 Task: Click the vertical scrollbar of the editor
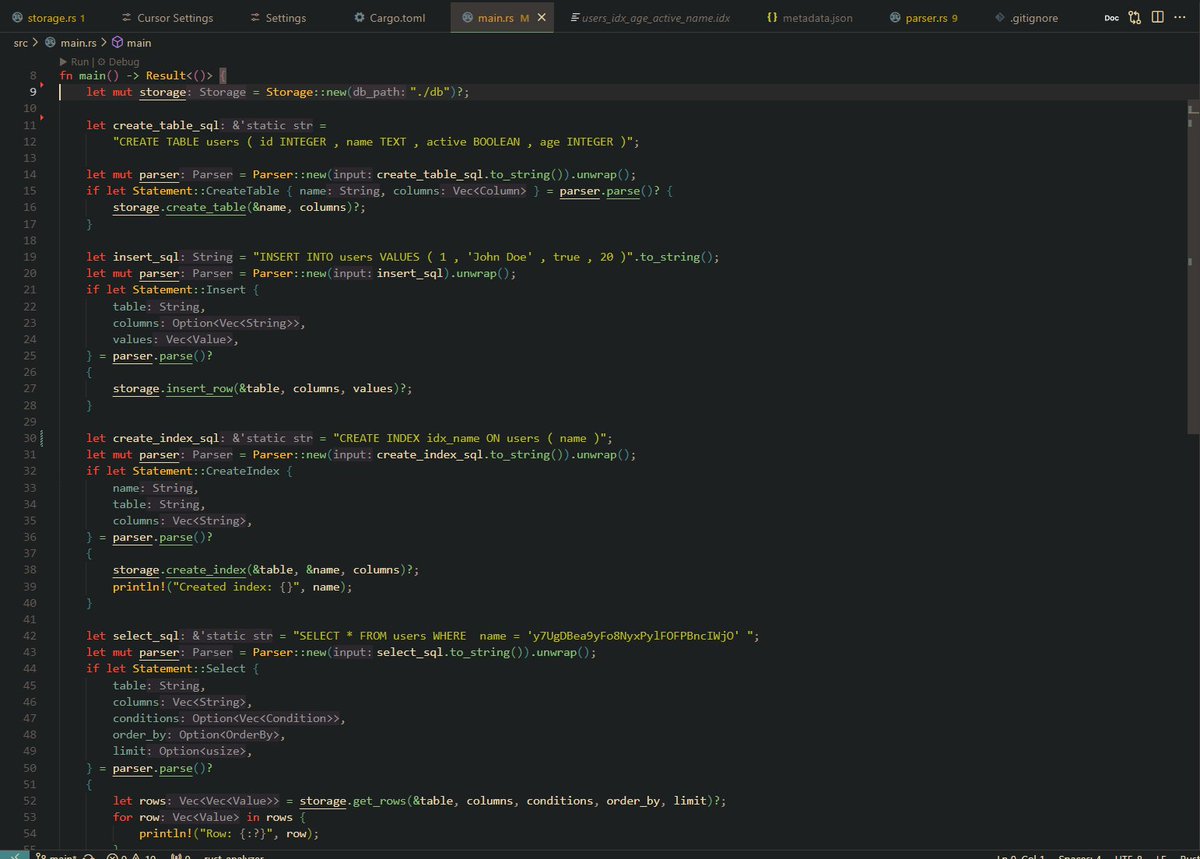[1193, 265]
